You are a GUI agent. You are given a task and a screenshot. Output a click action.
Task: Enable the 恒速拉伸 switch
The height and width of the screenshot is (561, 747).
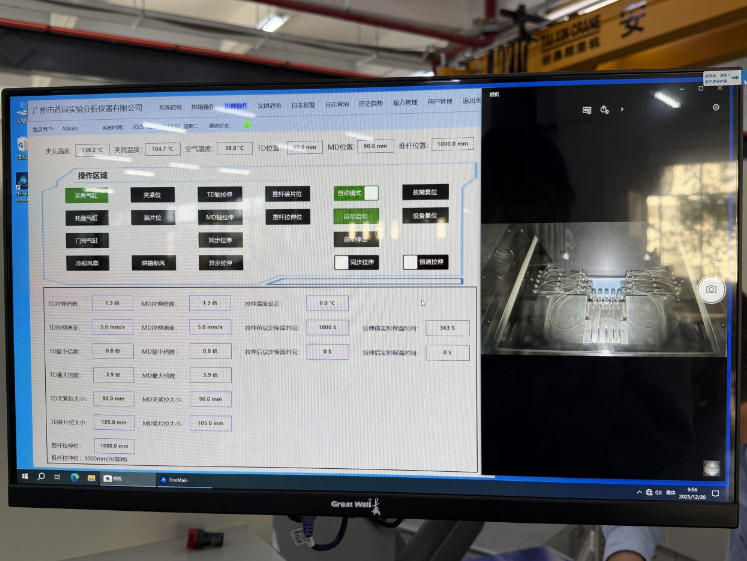[410, 262]
